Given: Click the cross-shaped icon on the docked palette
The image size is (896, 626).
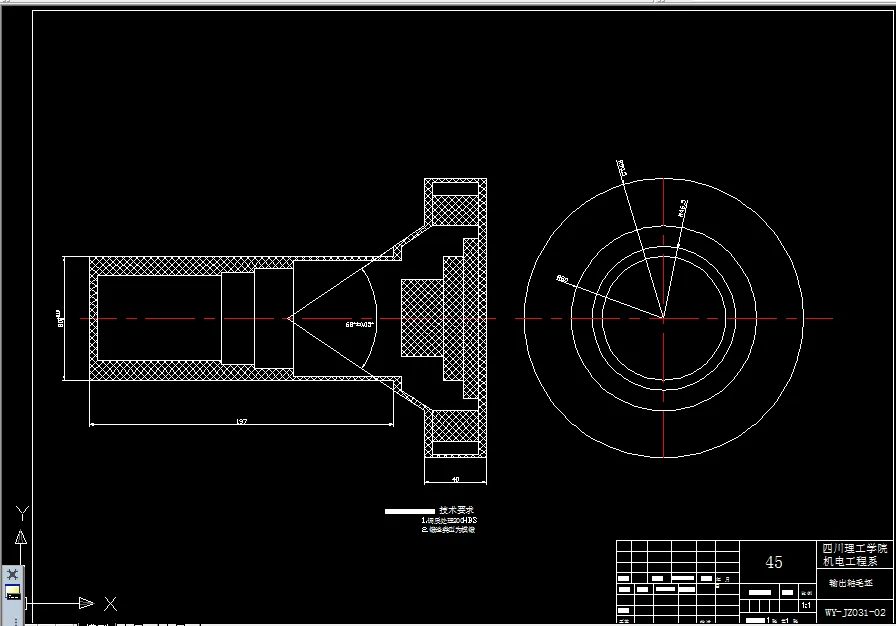Looking at the screenshot, I should click(x=13, y=574).
